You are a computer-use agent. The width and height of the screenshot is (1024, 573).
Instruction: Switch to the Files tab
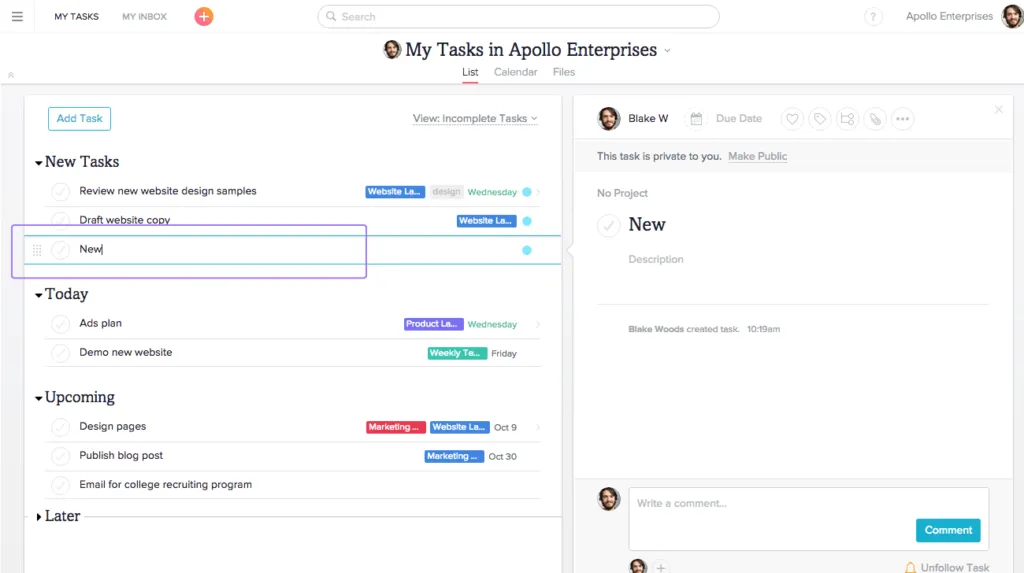tap(564, 72)
